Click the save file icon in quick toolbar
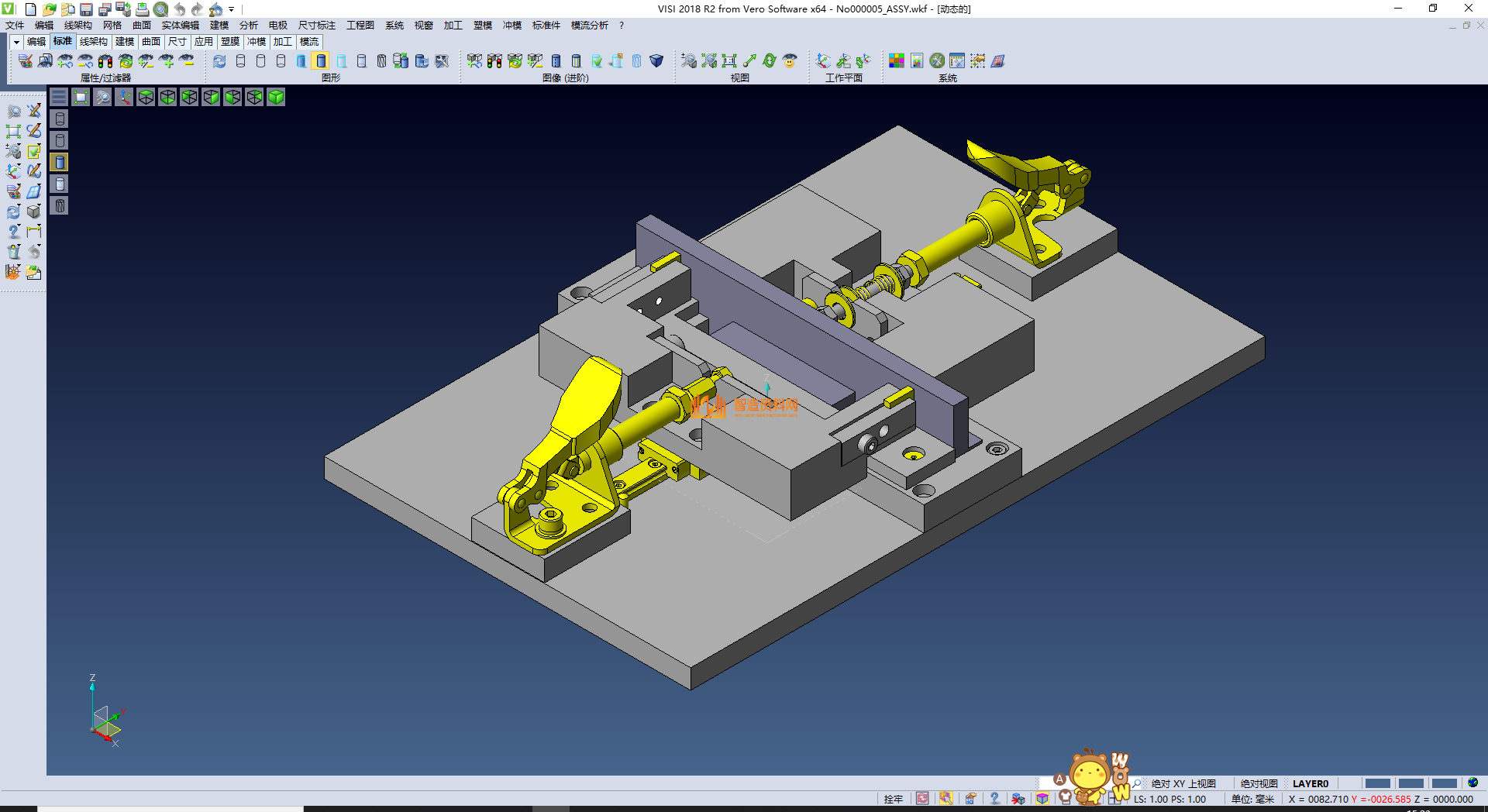 click(x=86, y=9)
